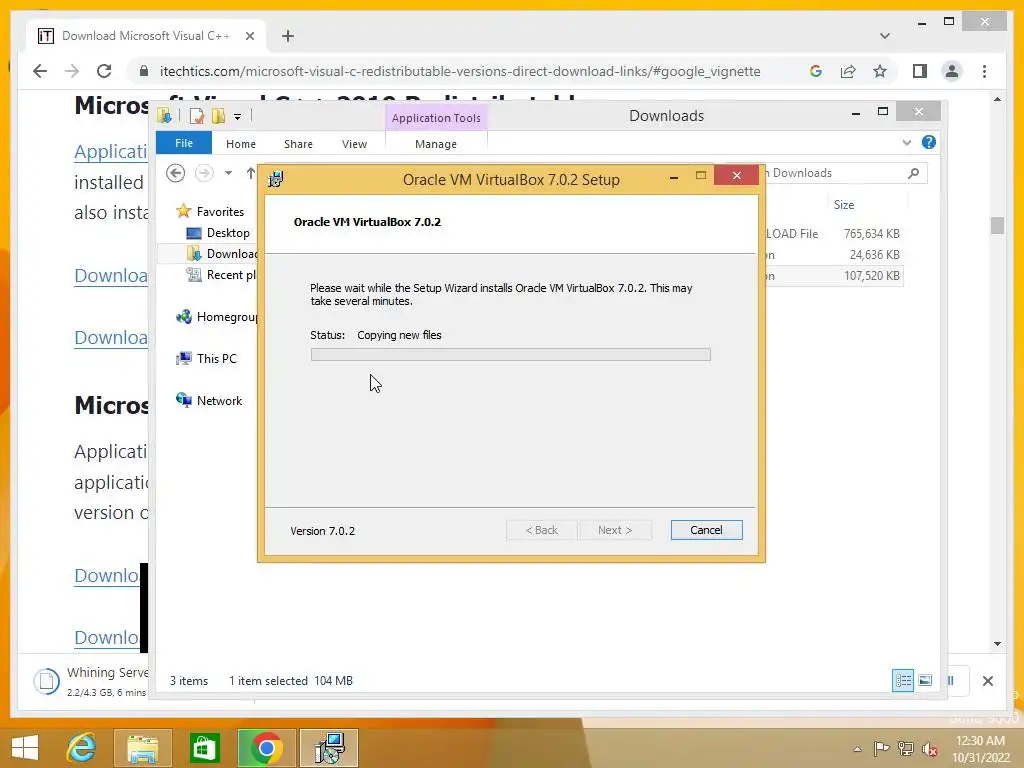Select the file sized 107,520 KB
1024x768 pixels.
coord(834,276)
